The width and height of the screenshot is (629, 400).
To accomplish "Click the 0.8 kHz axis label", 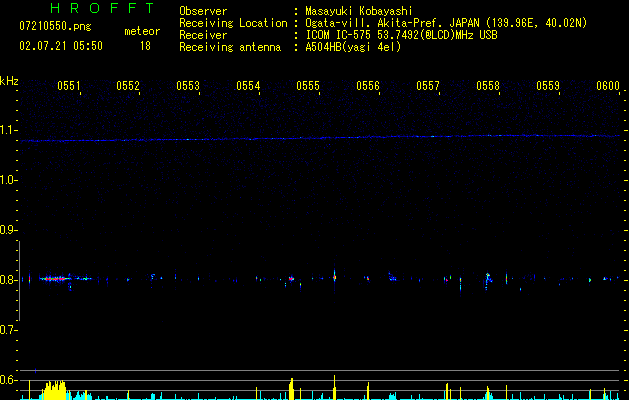I will pos(8,280).
